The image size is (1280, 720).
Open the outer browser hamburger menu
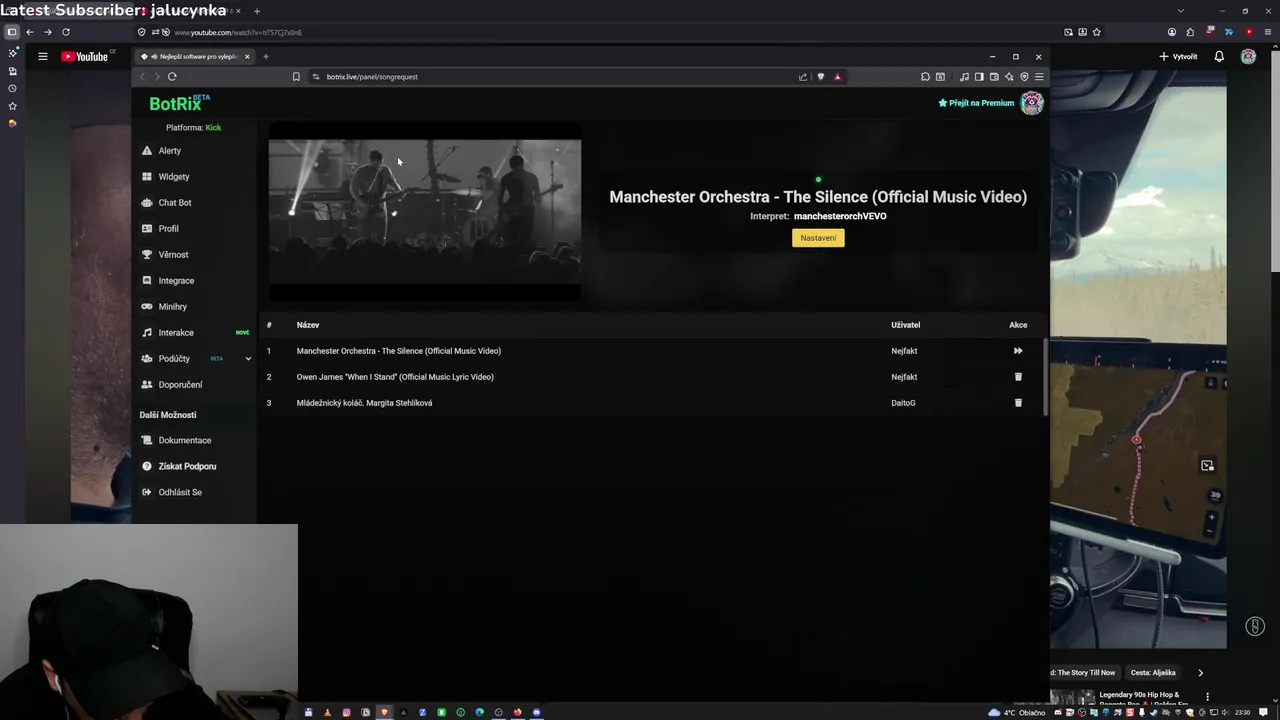[1267, 32]
